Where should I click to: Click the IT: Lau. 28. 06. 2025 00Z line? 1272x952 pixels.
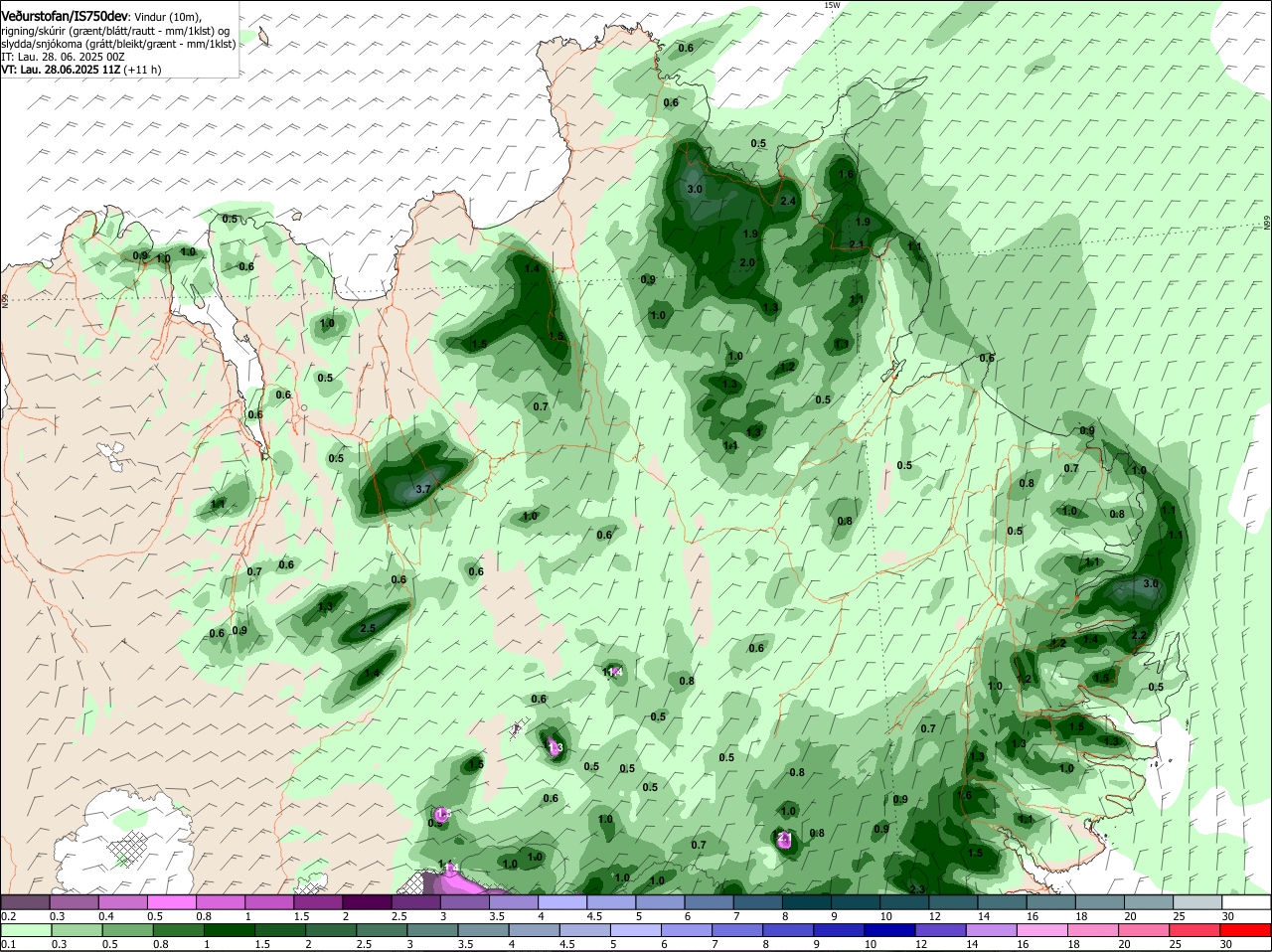[63, 57]
